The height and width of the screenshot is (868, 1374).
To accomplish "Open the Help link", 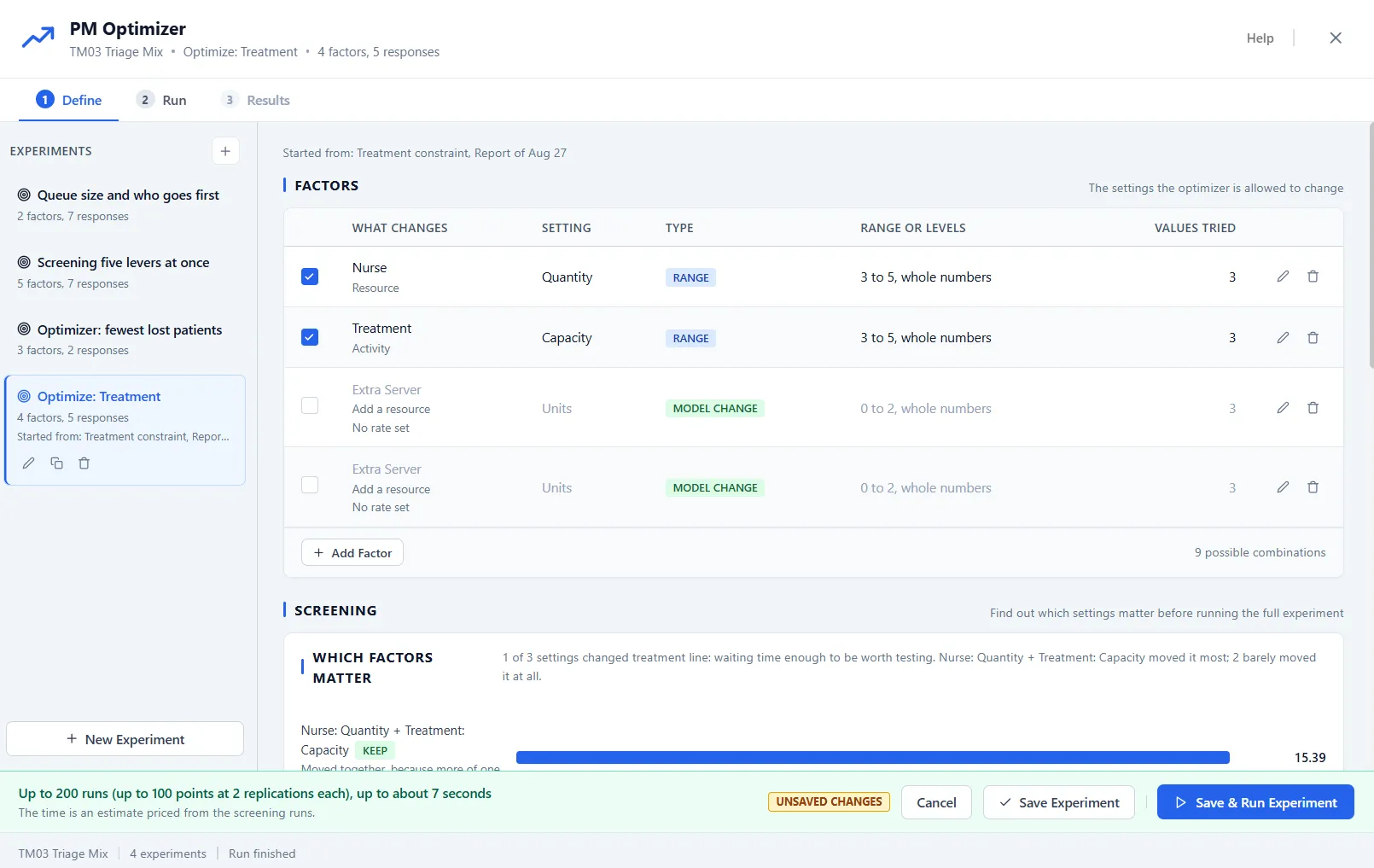I will point(1260,38).
